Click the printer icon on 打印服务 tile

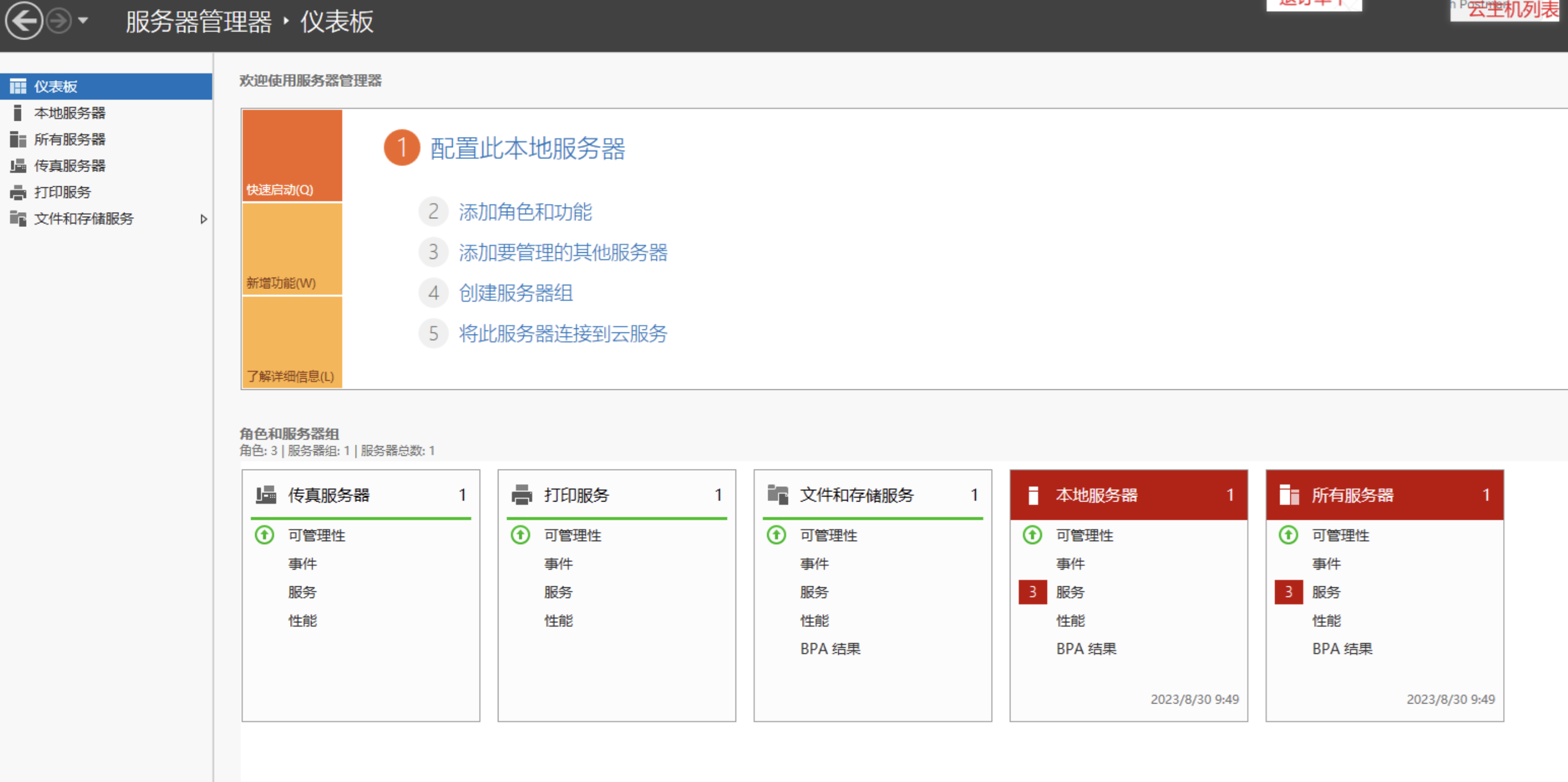pyautogui.click(x=522, y=495)
